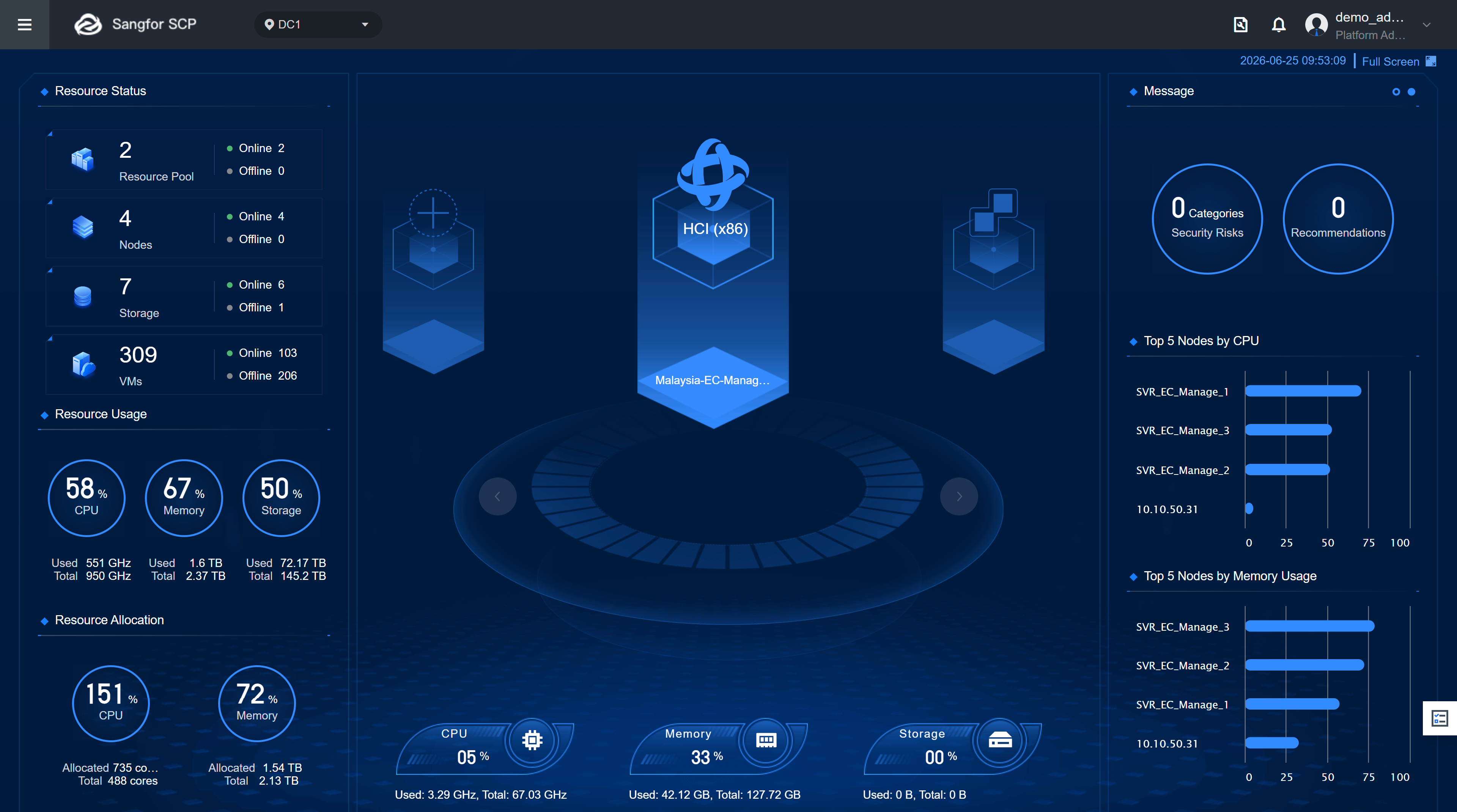Click the Full Screen expand icon

coord(1431,61)
